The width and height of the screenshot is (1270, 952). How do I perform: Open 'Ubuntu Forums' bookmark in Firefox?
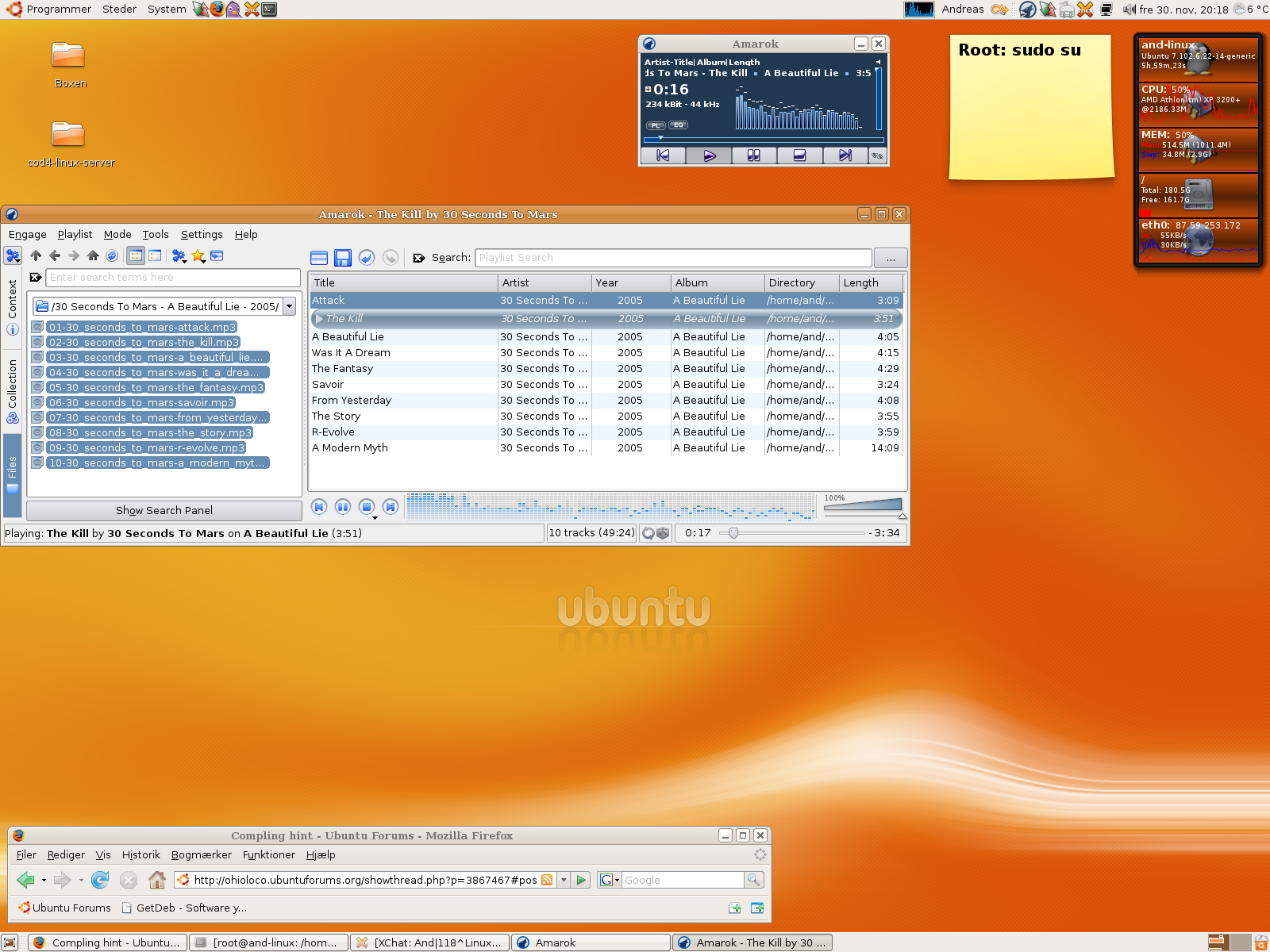pos(64,908)
